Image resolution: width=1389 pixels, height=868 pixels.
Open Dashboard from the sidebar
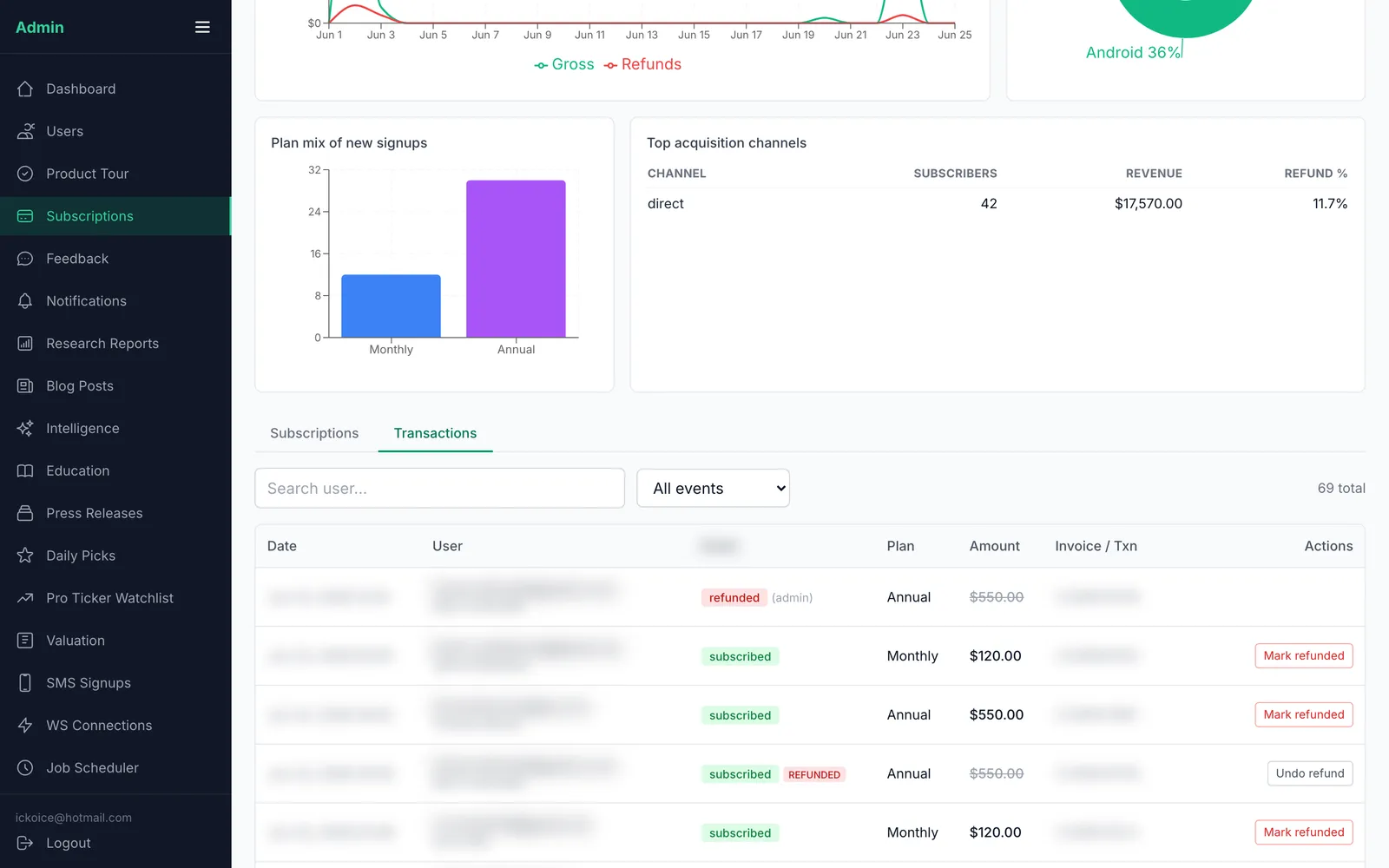(x=115, y=89)
